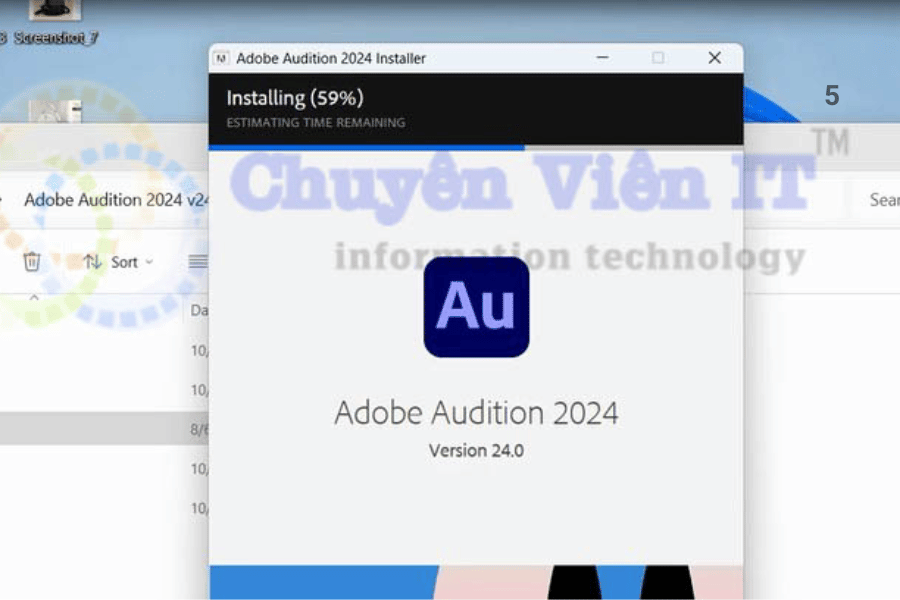Minimize the Adobe Audition 2024 Installer window
The width and height of the screenshot is (900, 600).
tap(602, 58)
